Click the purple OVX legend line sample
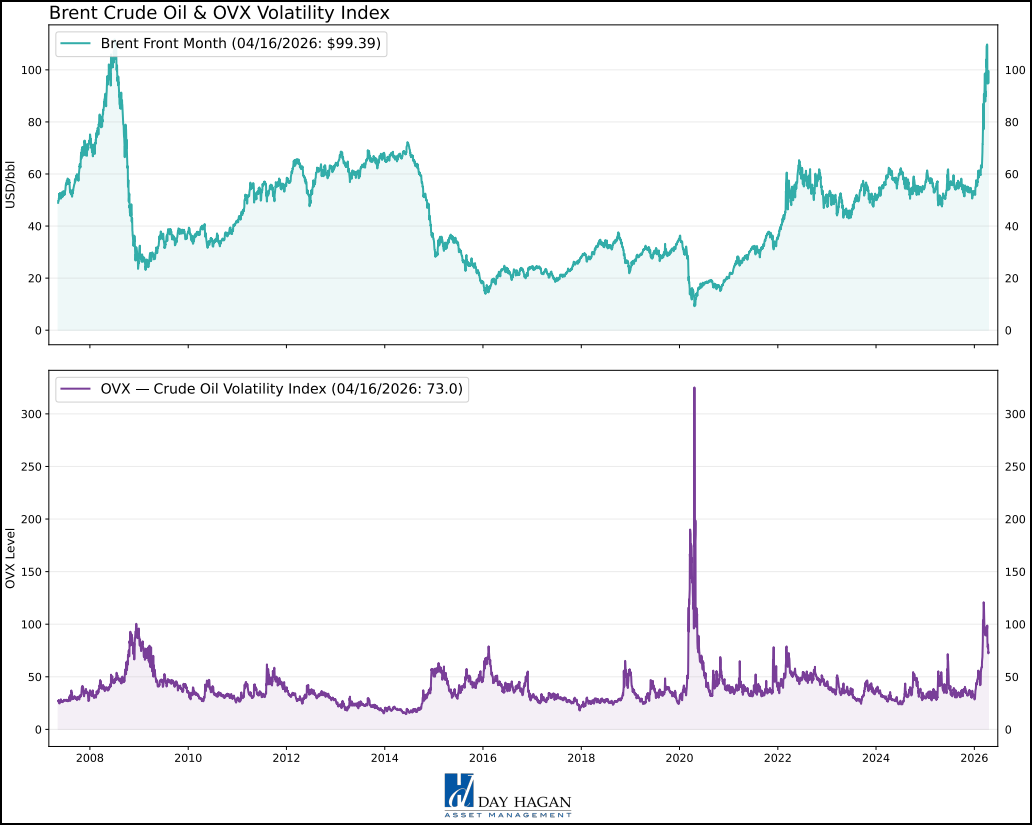This screenshot has height=825, width=1032. tap(75, 388)
